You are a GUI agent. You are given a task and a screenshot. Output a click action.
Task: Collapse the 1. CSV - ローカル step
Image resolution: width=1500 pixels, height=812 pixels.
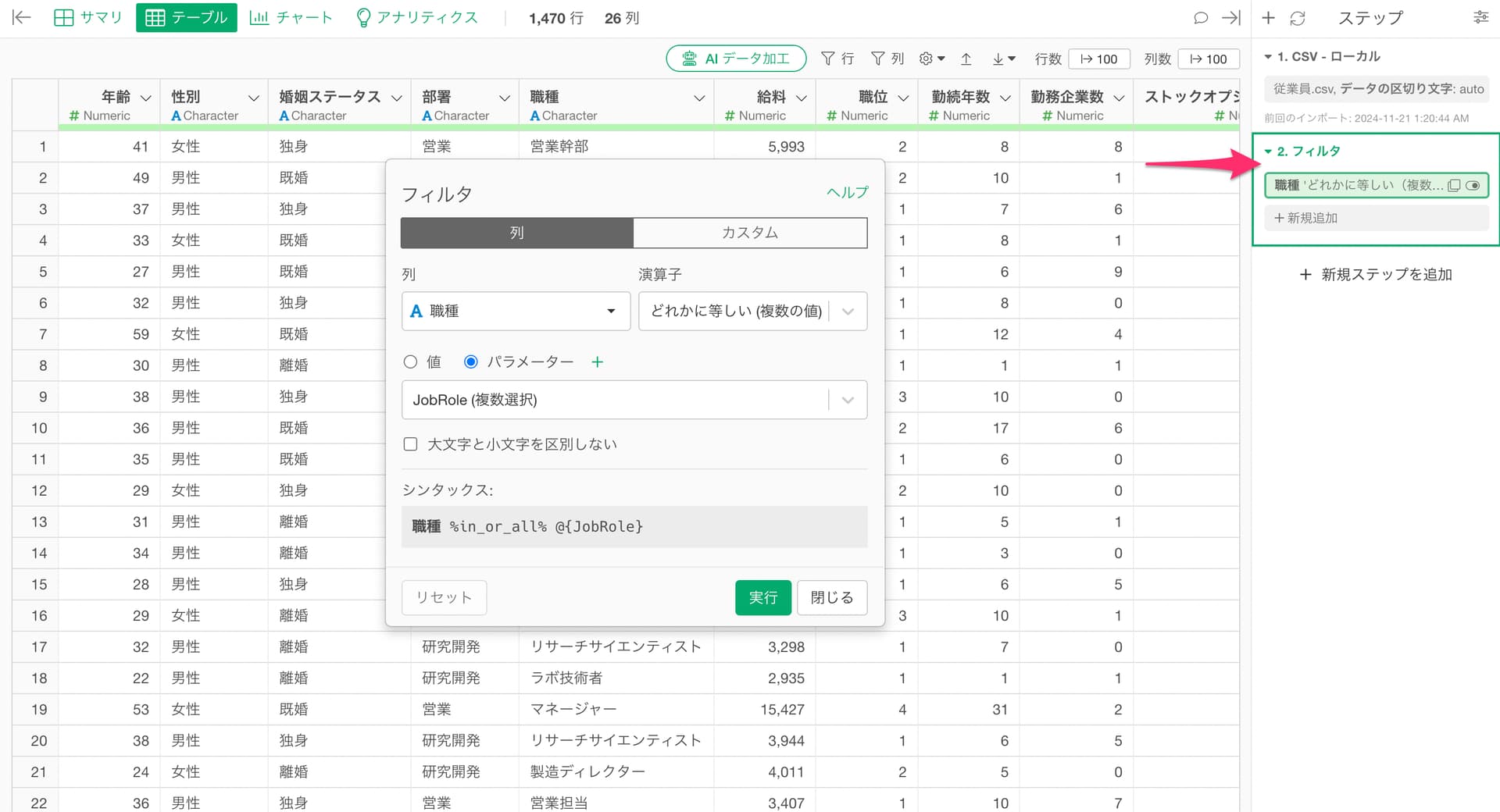pyautogui.click(x=1268, y=57)
